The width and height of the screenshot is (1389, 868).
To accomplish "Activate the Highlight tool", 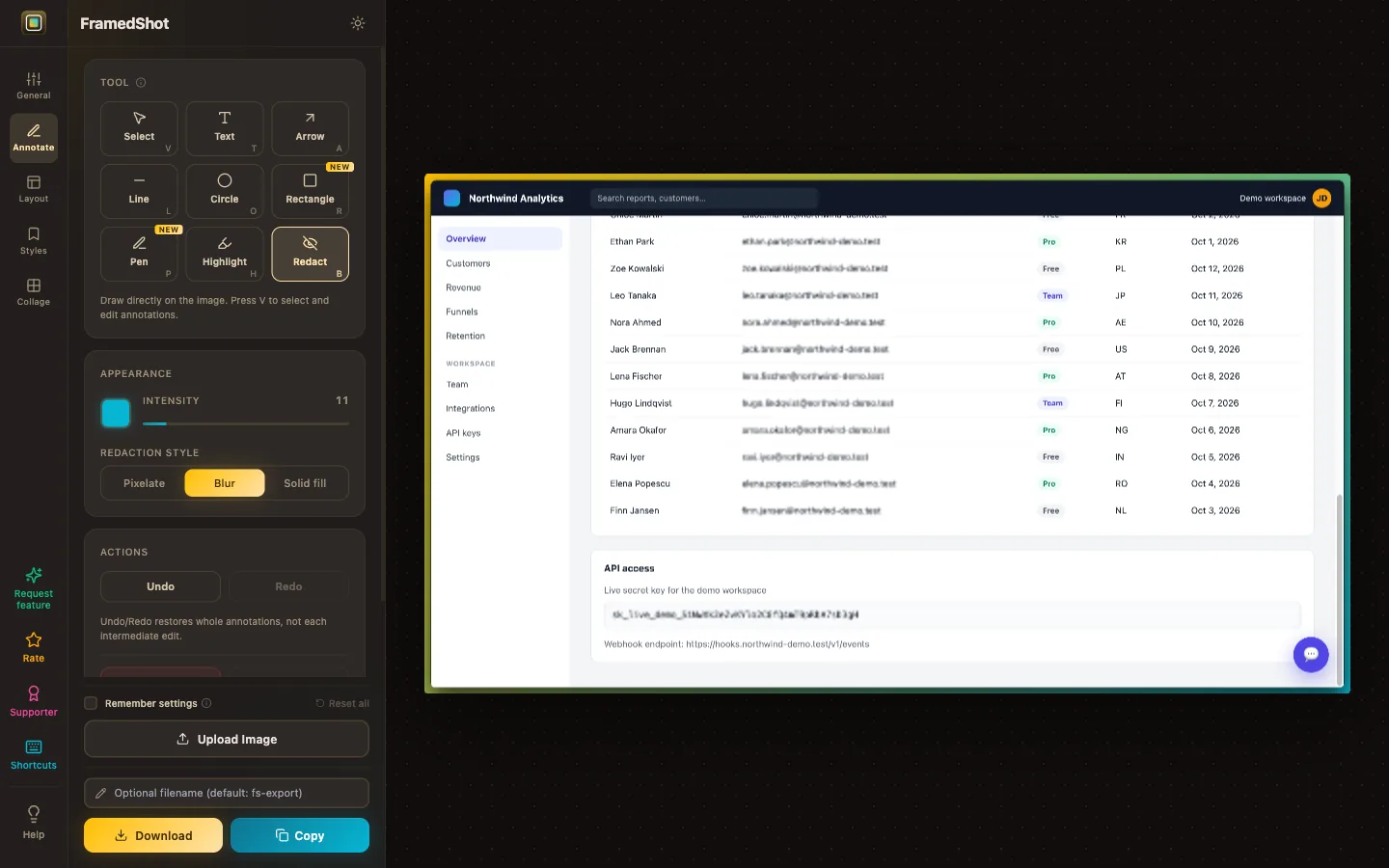I will 225,254.
